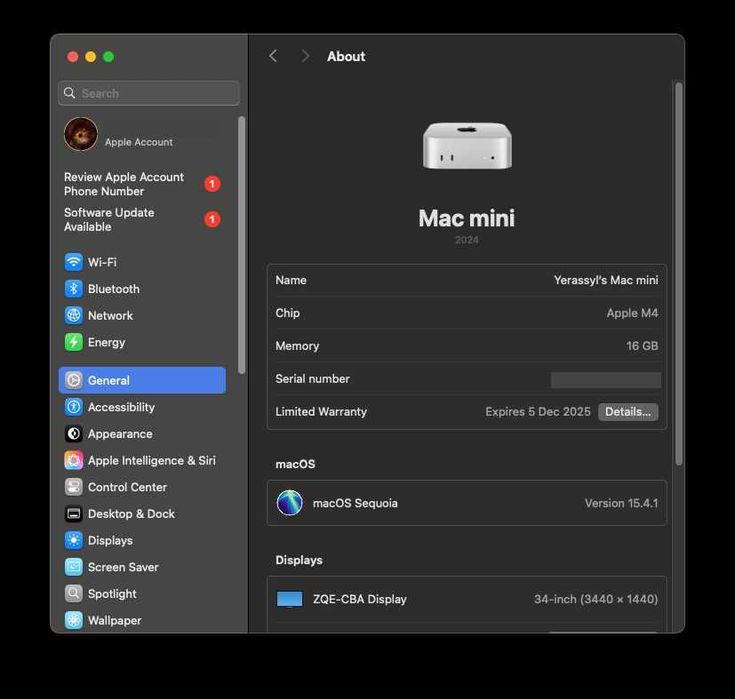Click the green Energy icon
Image resolution: width=735 pixels, height=699 pixels.
pos(74,342)
